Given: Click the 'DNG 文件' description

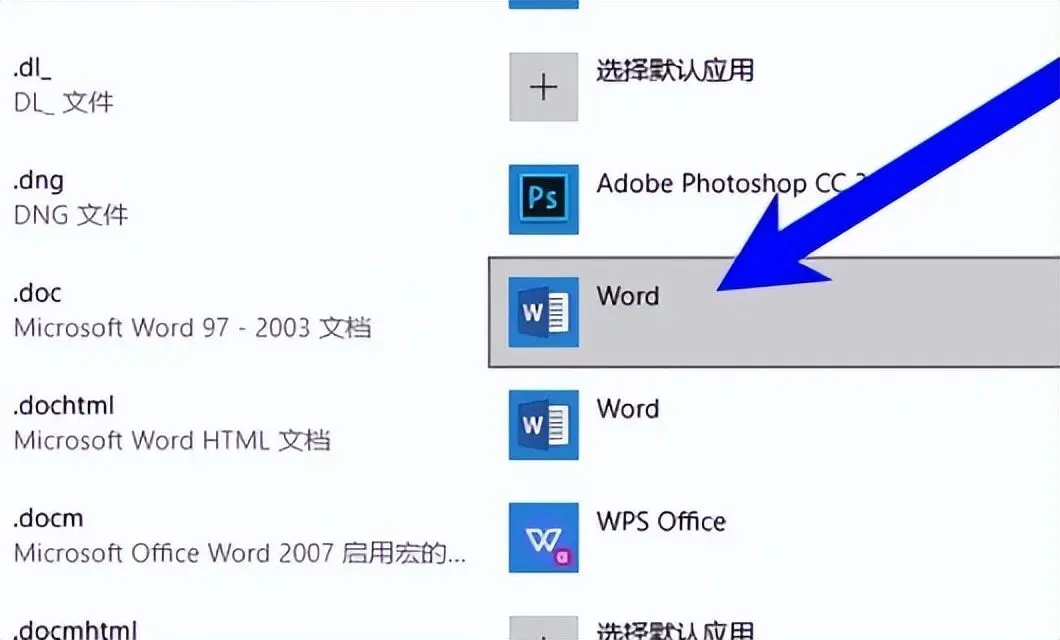Looking at the screenshot, I should [x=71, y=215].
